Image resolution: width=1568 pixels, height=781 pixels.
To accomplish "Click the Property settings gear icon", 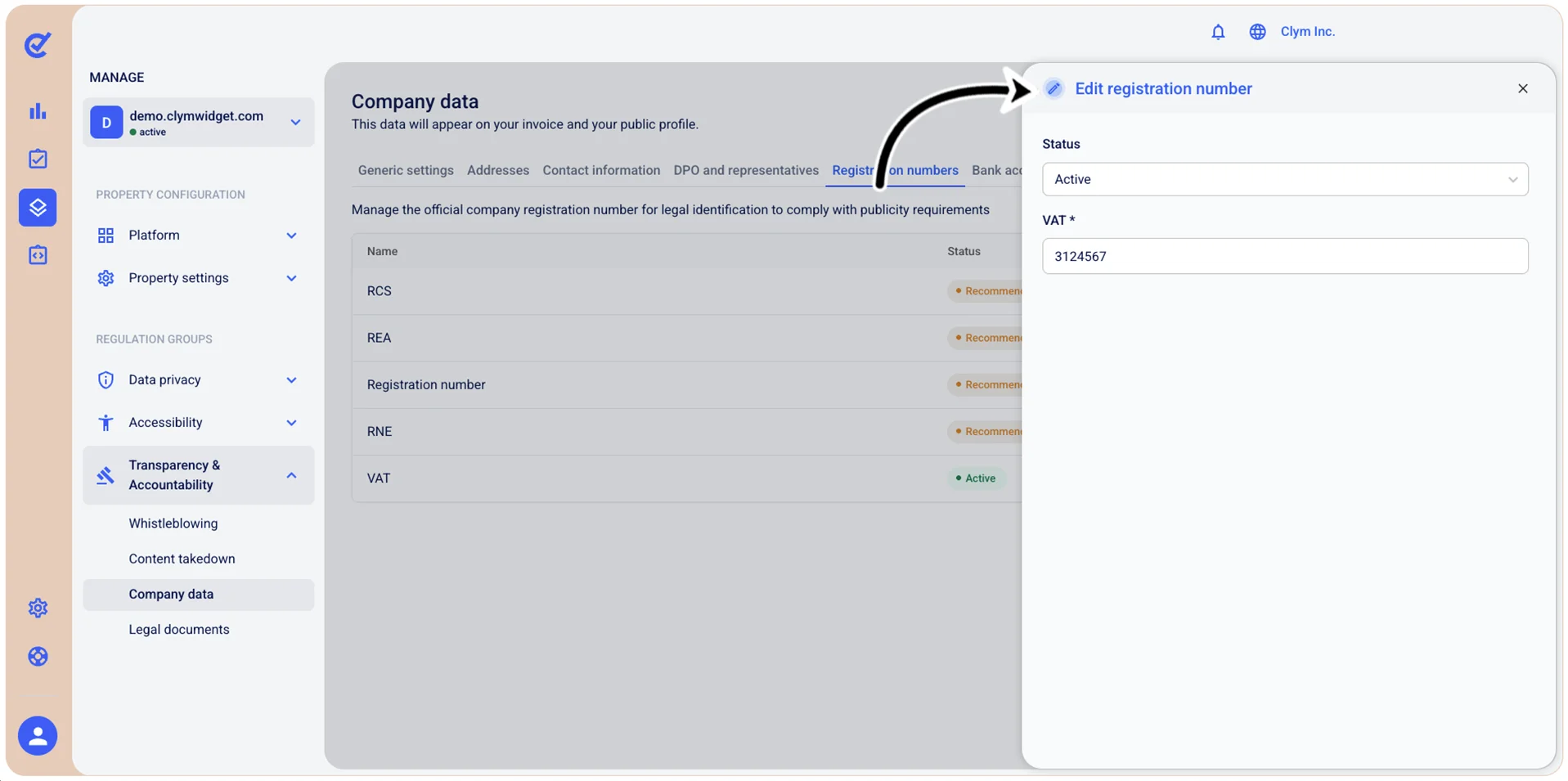I will 106,278.
